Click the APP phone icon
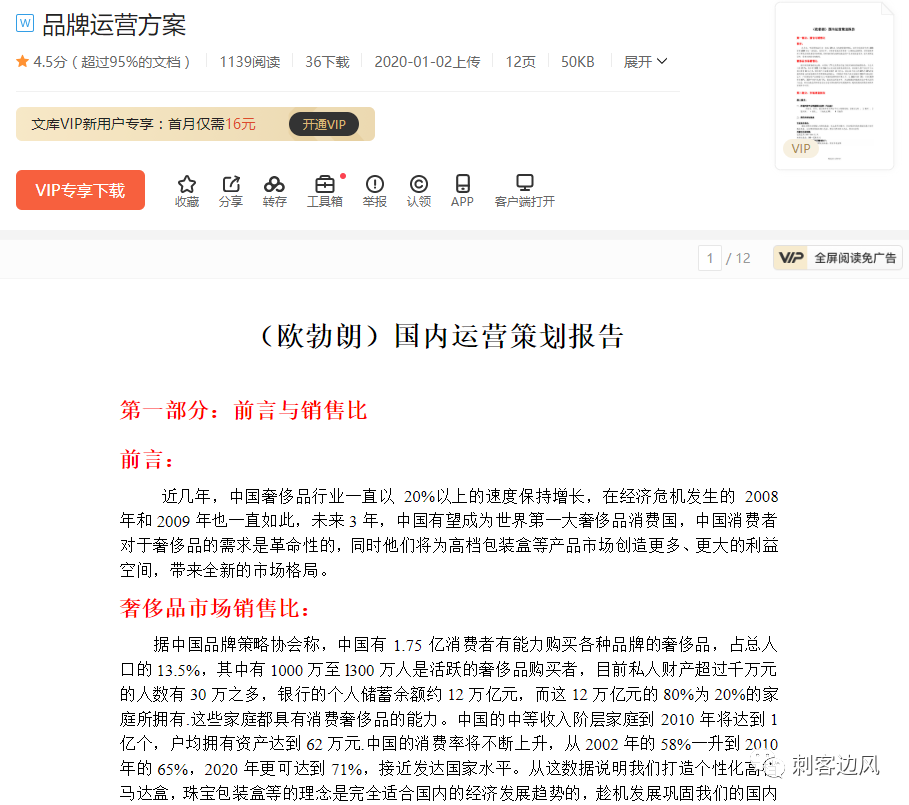The image size is (909, 805). [462, 184]
